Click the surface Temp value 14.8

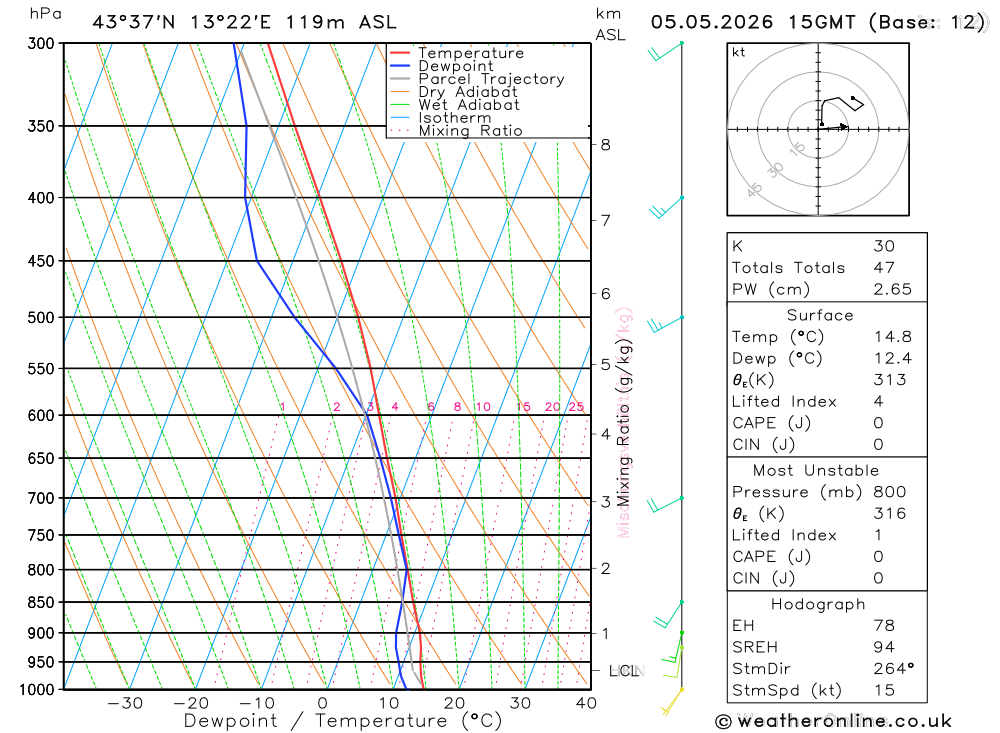pos(893,337)
